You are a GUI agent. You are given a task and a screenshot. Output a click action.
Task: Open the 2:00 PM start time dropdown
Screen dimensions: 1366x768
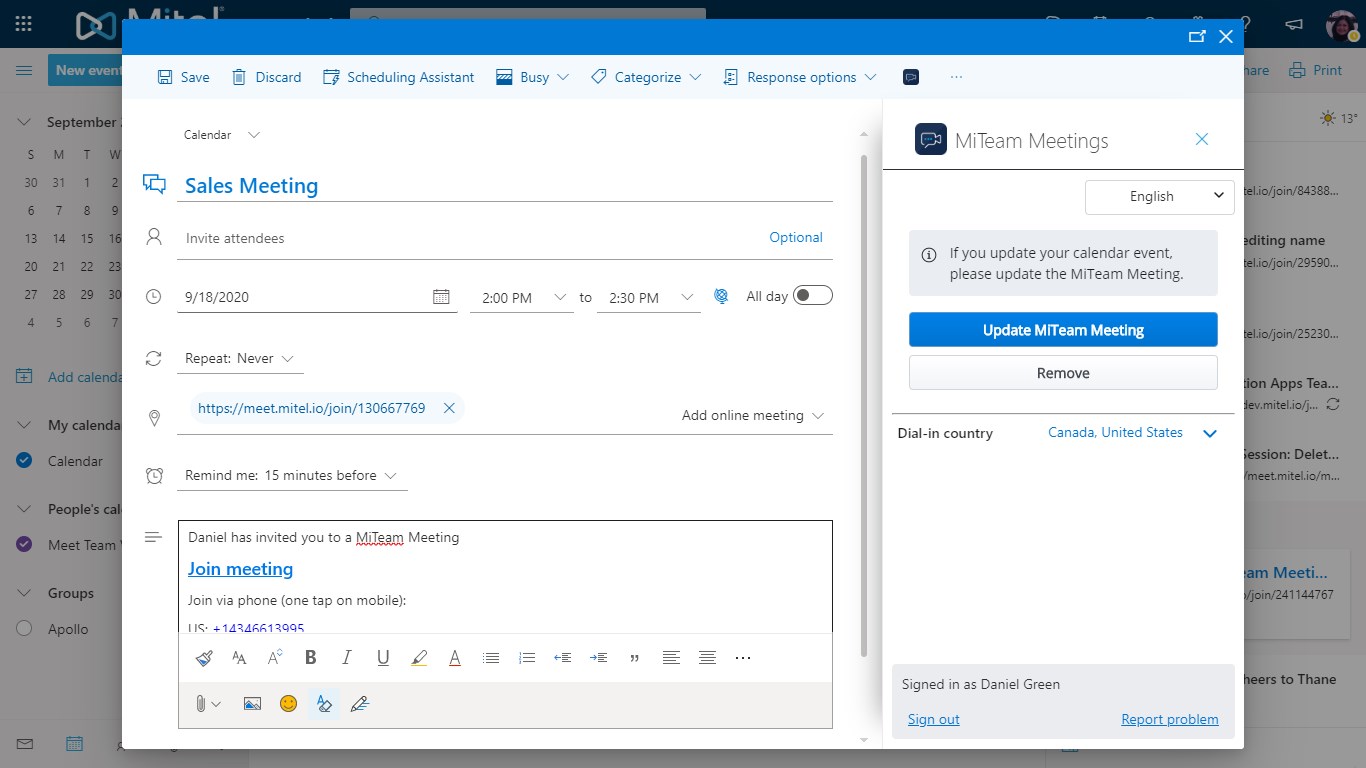[x=522, y=297]
